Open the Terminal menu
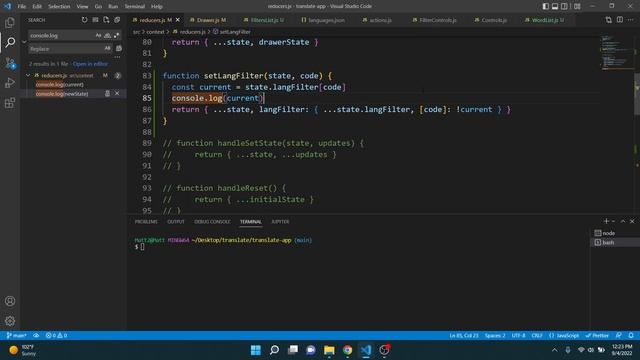640x360 pixels. point(135,7)
